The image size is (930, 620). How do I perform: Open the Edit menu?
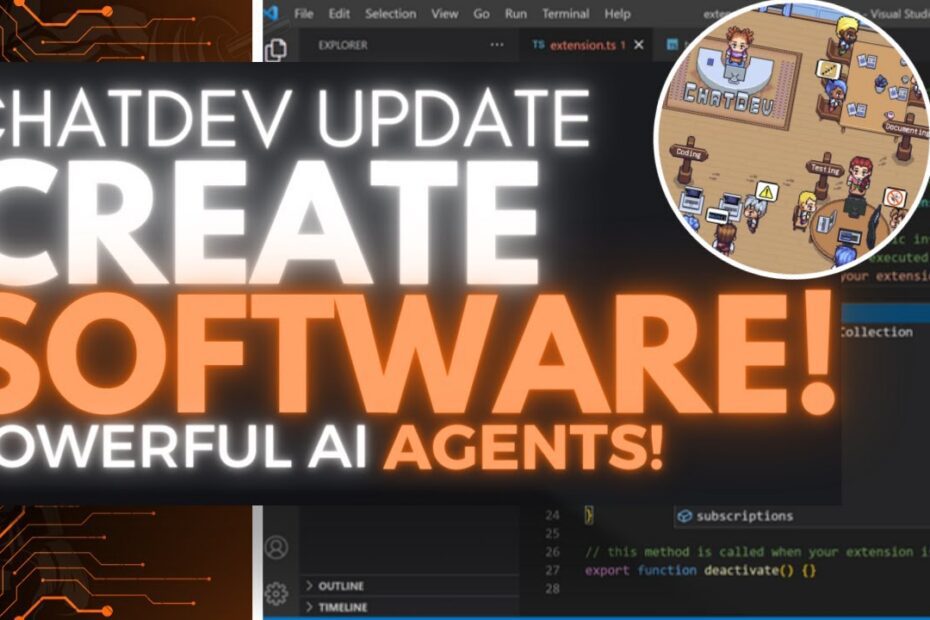coord(339,14)
